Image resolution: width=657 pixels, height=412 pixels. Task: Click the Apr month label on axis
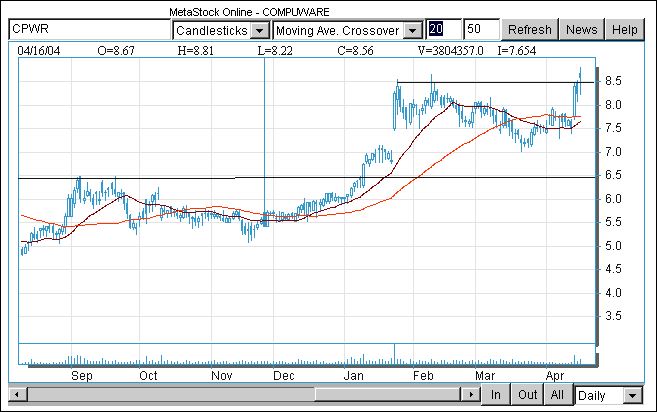pos(555,376)
